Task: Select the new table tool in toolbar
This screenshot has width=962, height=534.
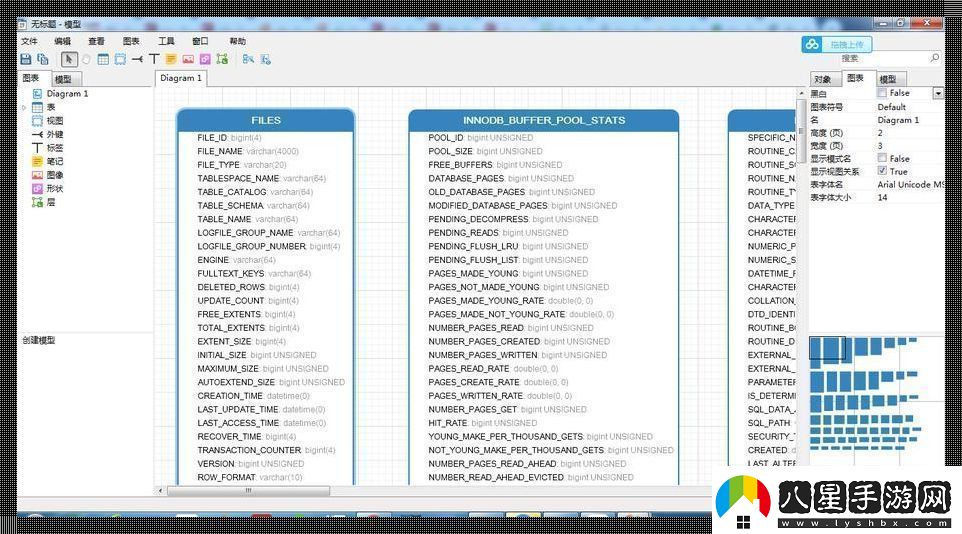Action: click(x=103, y=59)
